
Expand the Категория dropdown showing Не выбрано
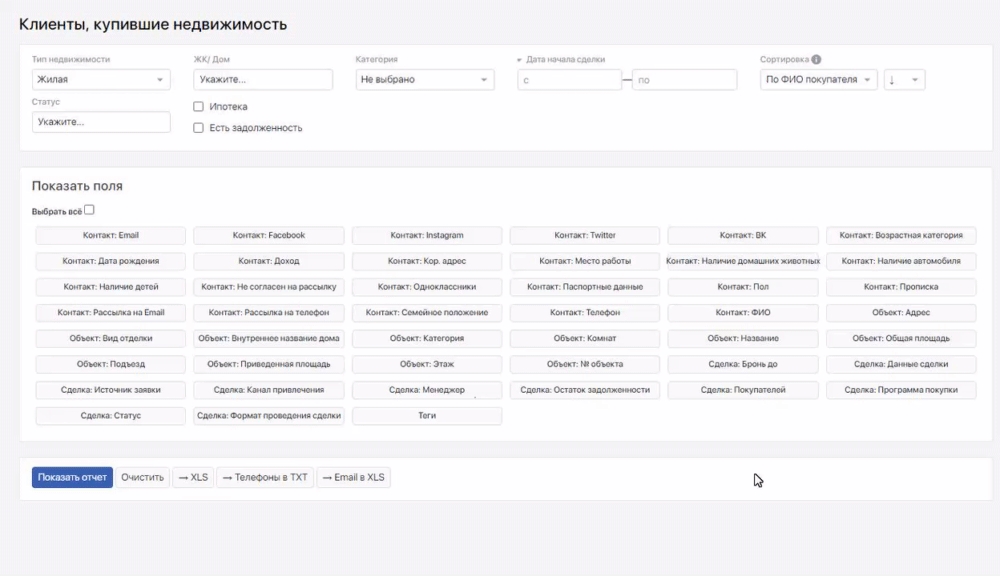pyautogui.click(x=424, y=80)
